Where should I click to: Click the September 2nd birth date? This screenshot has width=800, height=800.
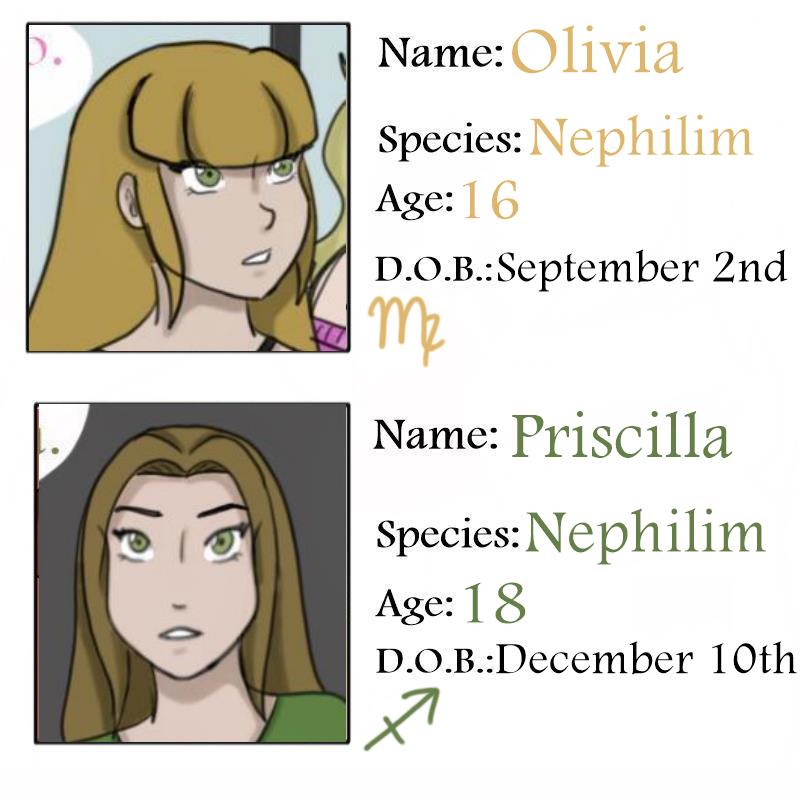642,268
